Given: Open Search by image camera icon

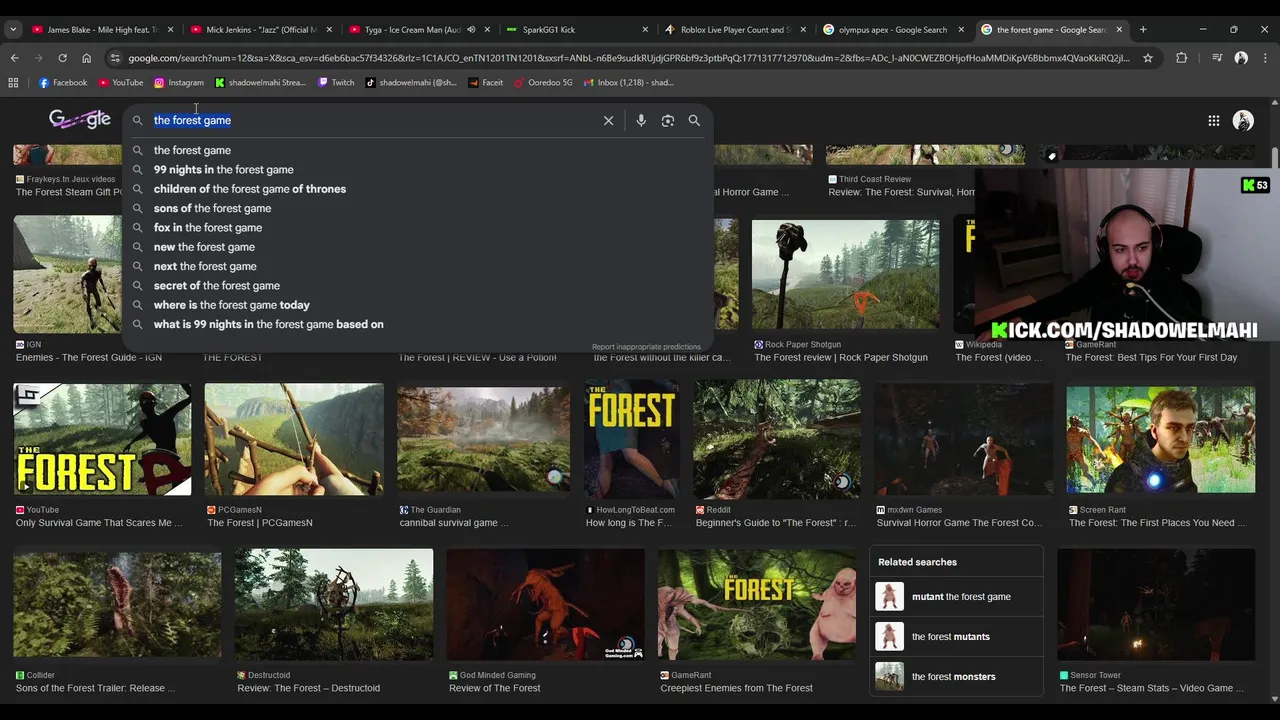Looking at the screenshot, I should (x=667, y=120).
